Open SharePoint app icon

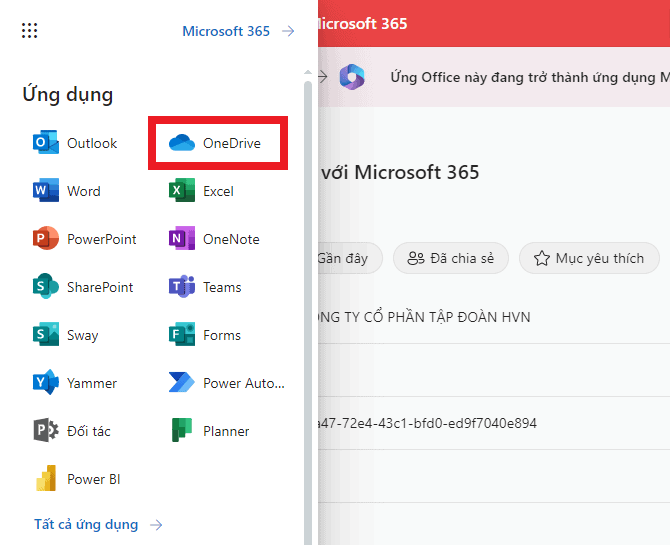tap(46, 286)
